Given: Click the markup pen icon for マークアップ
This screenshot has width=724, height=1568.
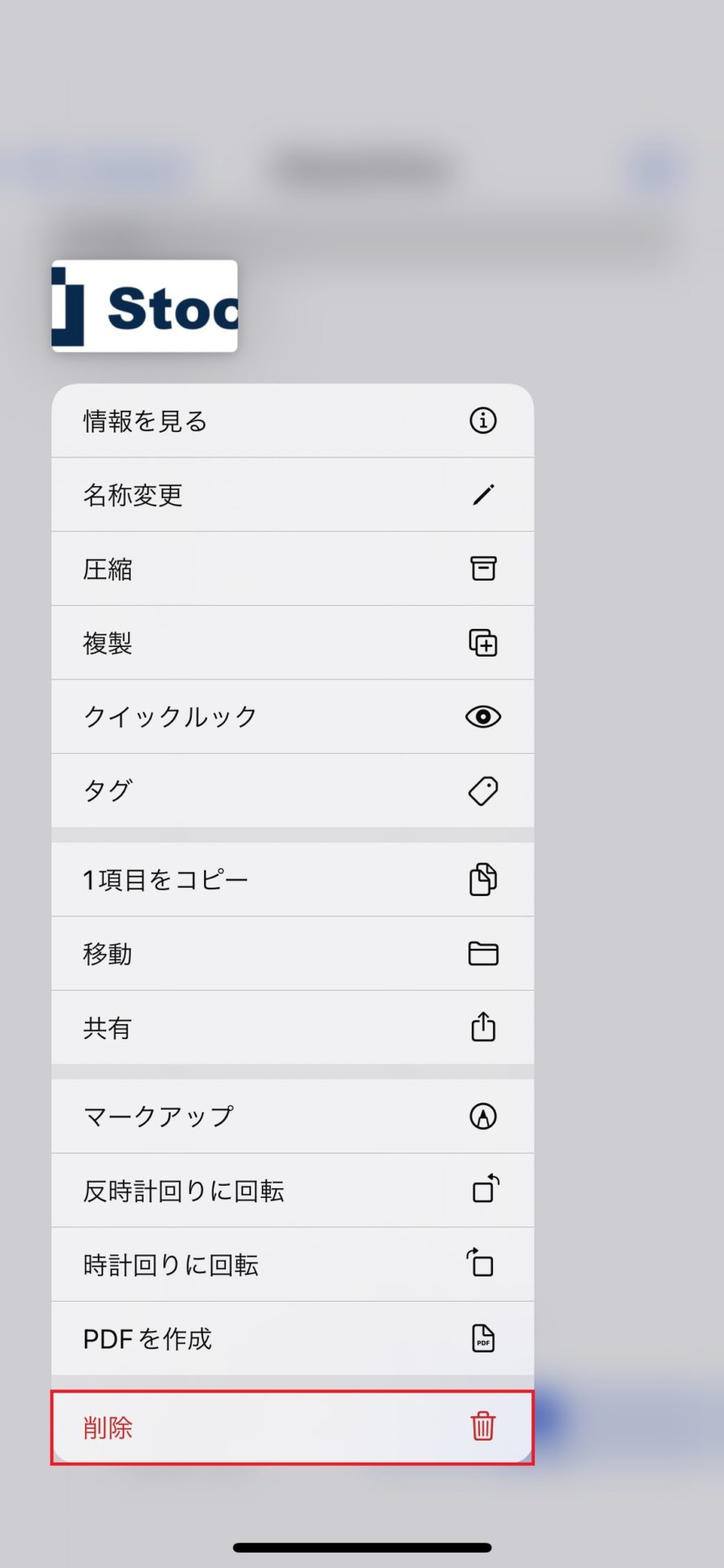Looking at the screenshot, I should click(482, 1116).
